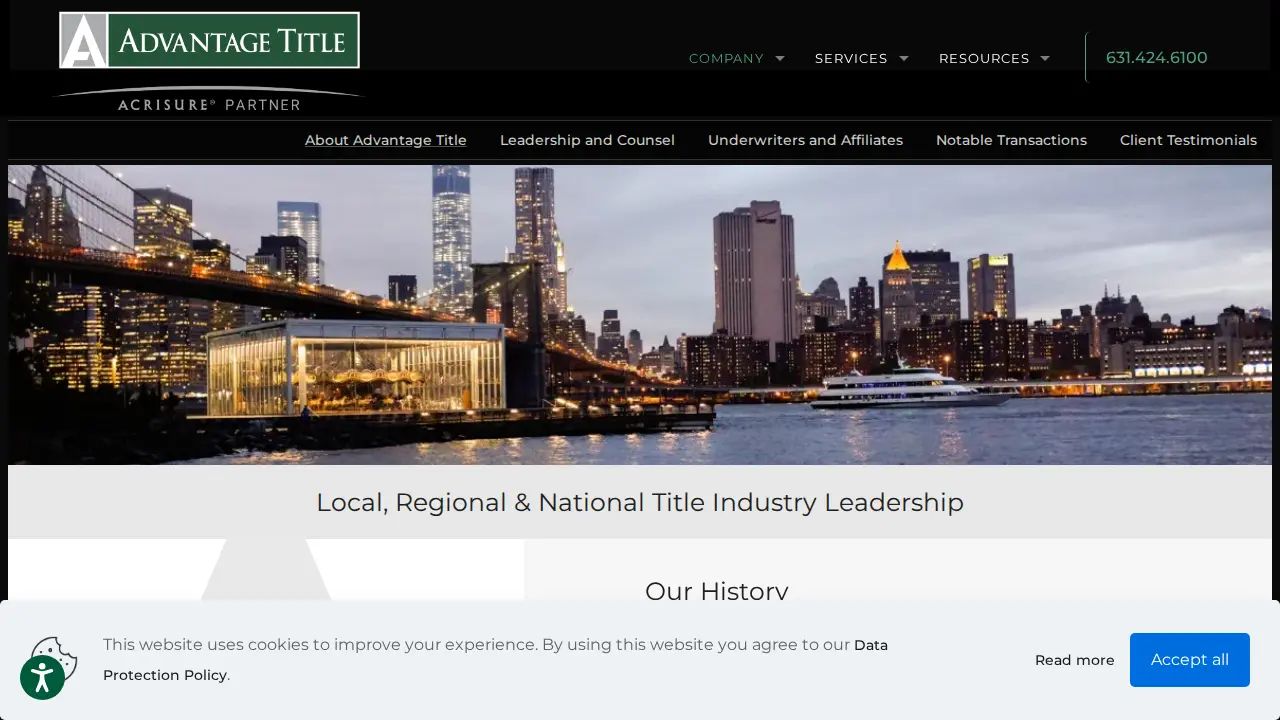Open Leadership and Counsel page
The image size is (1280, 720).
click(x=587, y=140)
